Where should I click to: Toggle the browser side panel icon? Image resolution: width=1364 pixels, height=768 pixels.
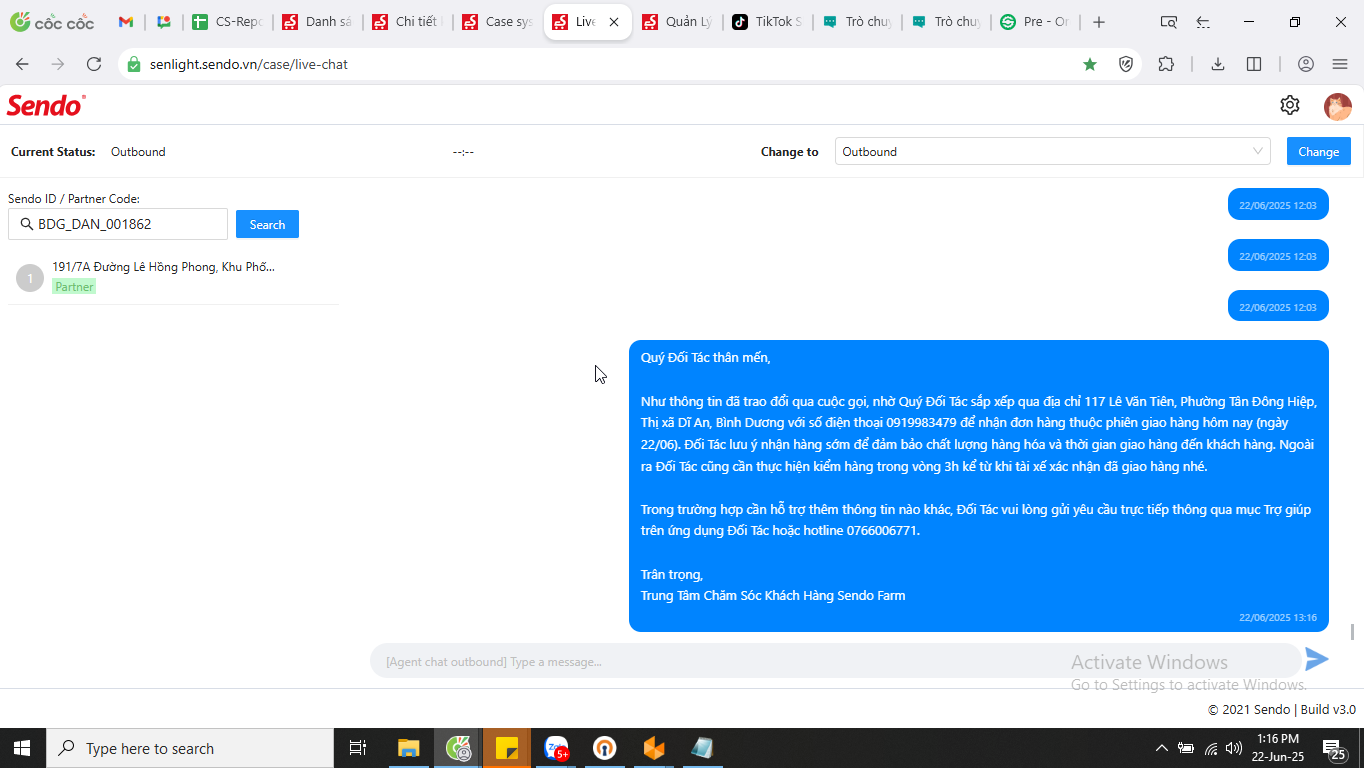[x=1254, y=64]
